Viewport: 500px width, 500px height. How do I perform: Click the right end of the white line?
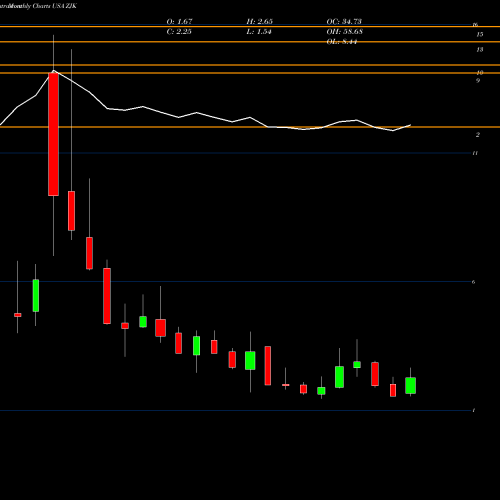point(410,125)
